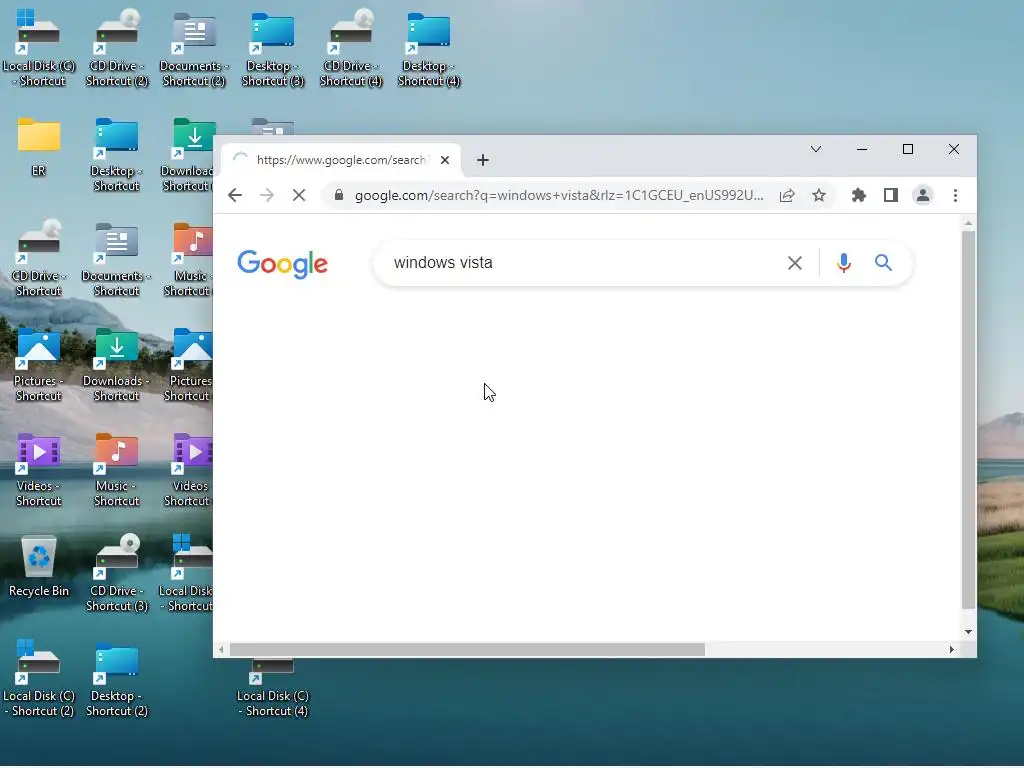Open the side panel icon
This screenshot has width=1024, height=768.
(x=891, y=195)
